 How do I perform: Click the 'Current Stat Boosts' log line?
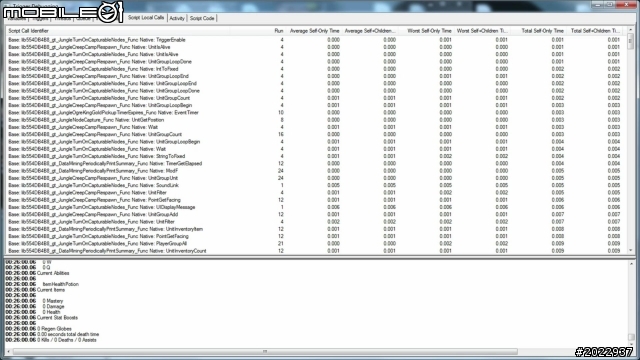(x=57, y=318)
